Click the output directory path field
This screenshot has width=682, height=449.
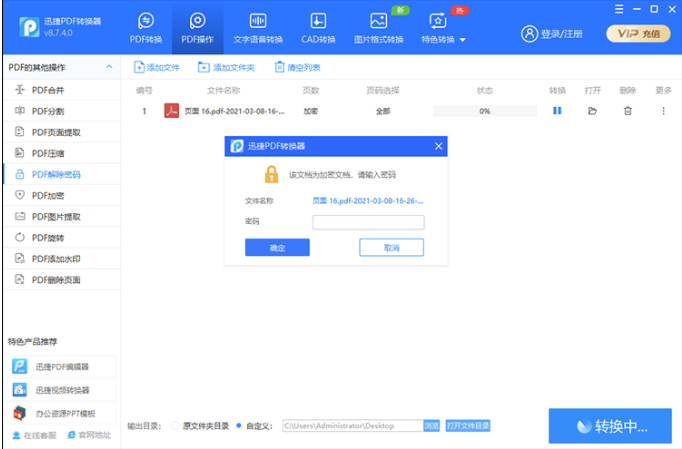pos(353,426)
